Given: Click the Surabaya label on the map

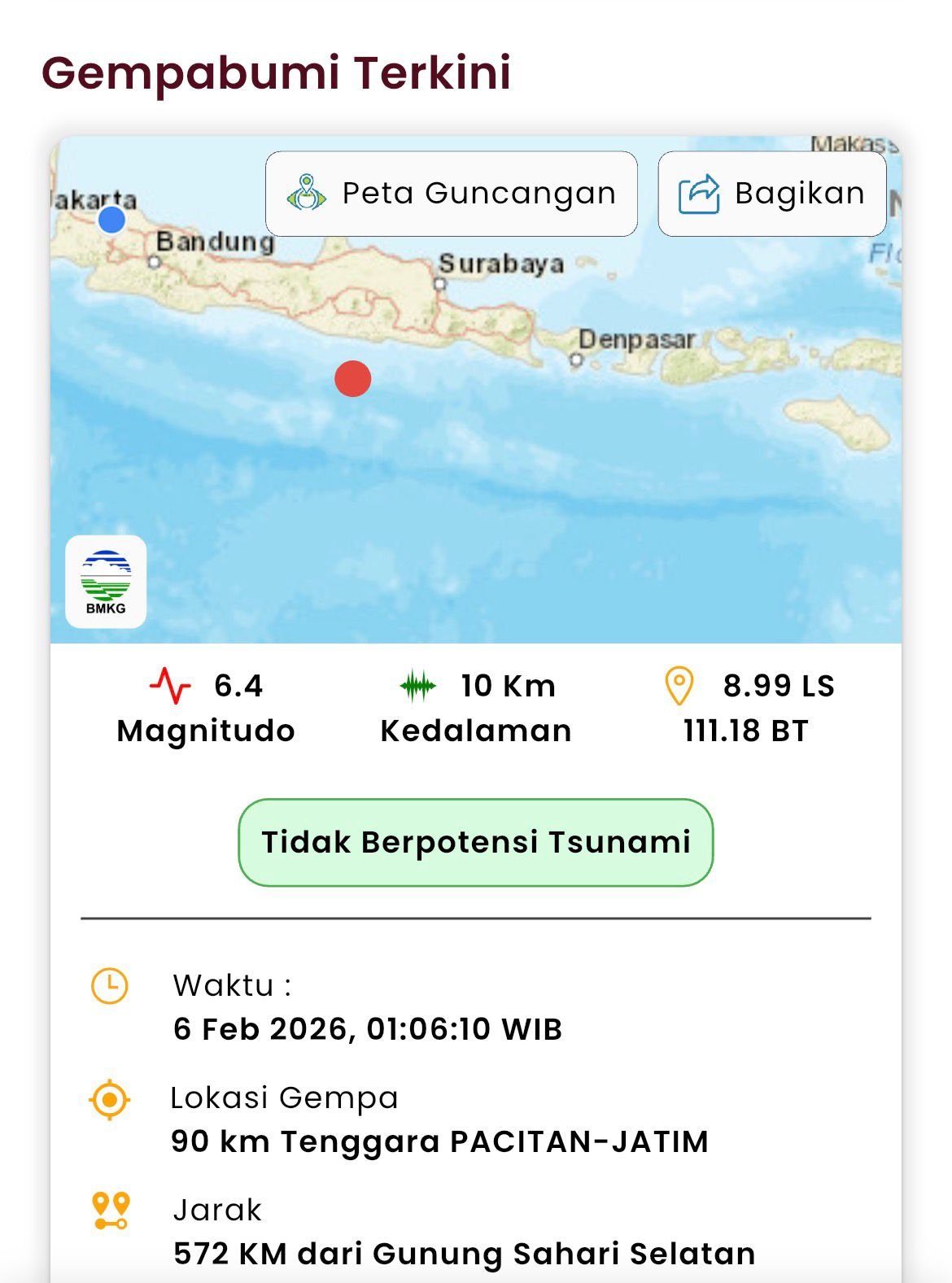Looking at the screenshot, I should [501, 264].
